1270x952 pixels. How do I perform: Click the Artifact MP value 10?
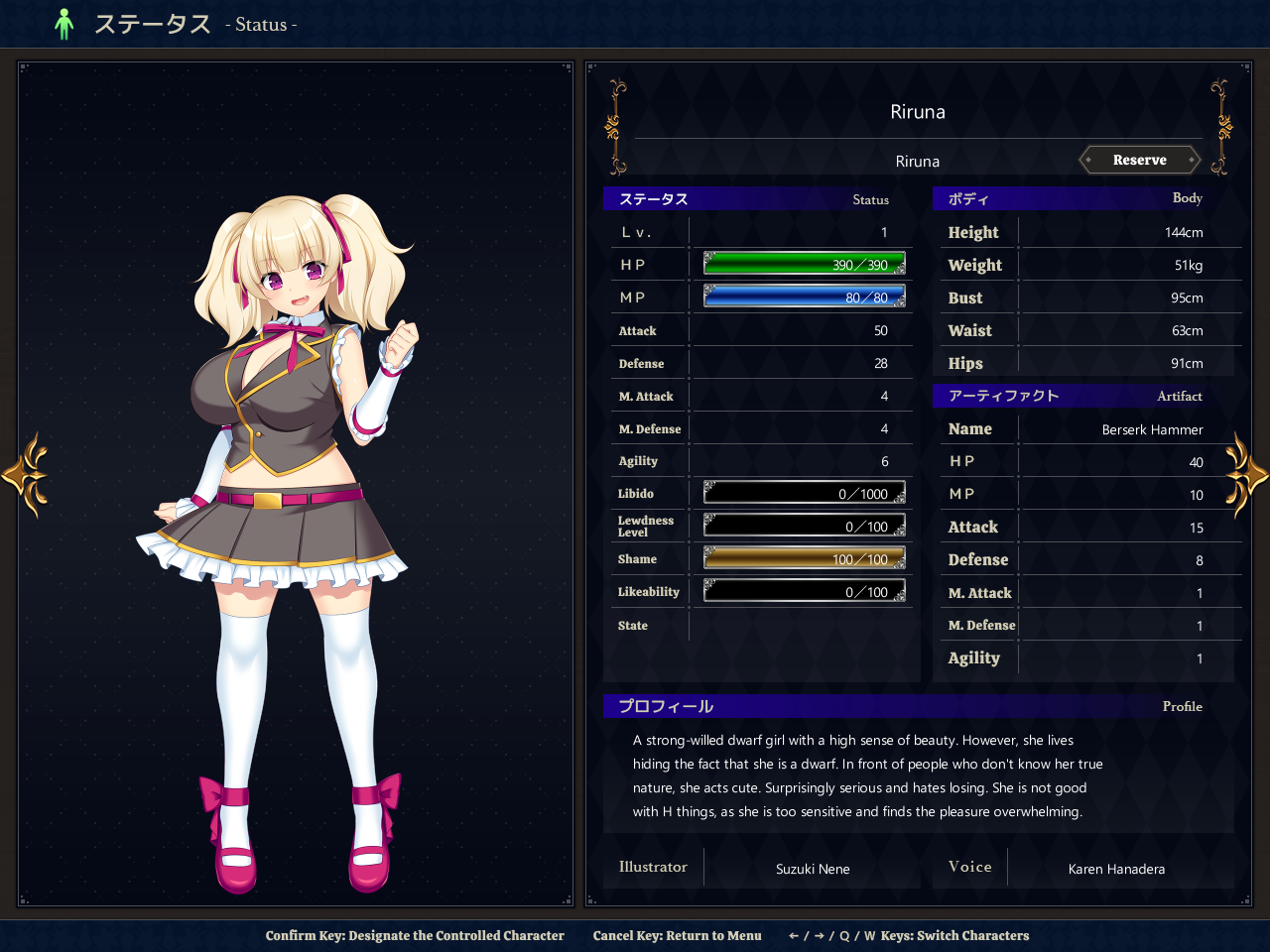[x=1197, y=495]
